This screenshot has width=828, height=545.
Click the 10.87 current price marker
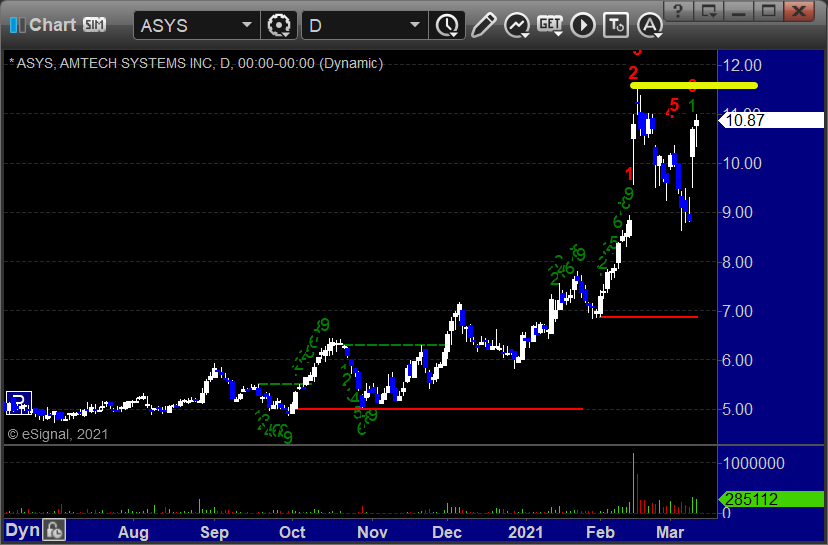pos(771,120)
